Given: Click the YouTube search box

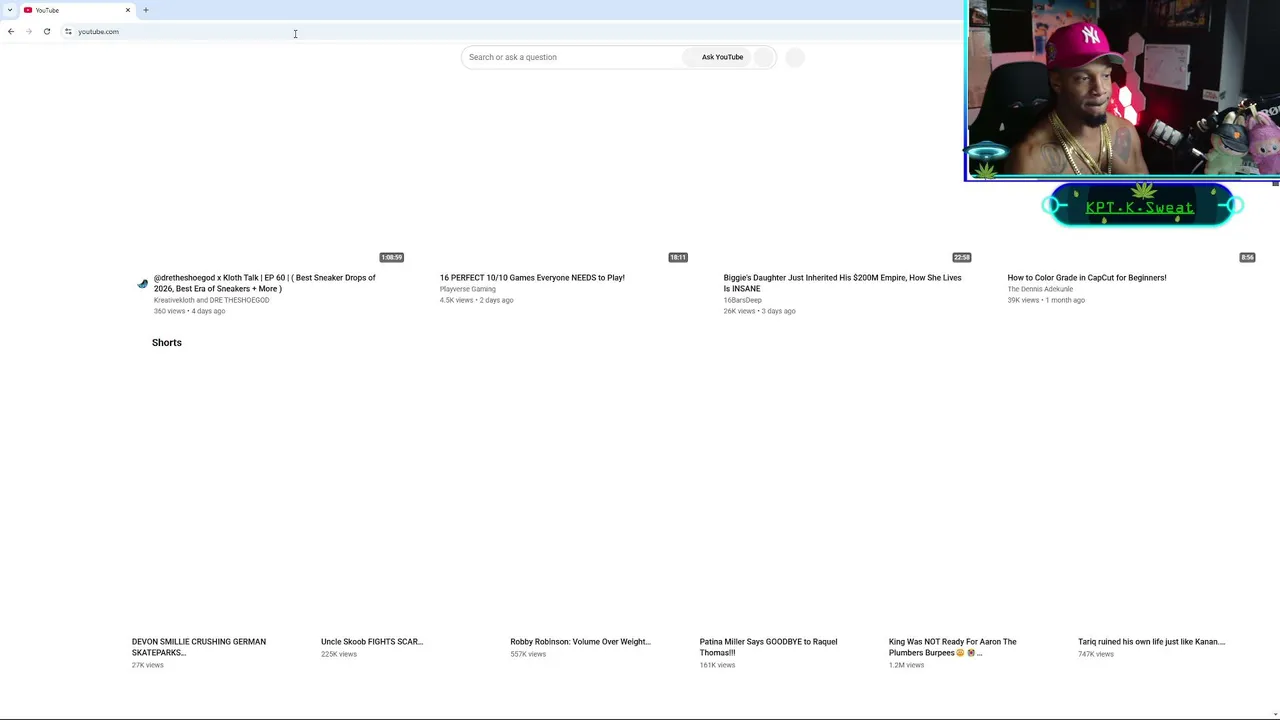Looking at the screenshot, I should (x=572, y=57).
